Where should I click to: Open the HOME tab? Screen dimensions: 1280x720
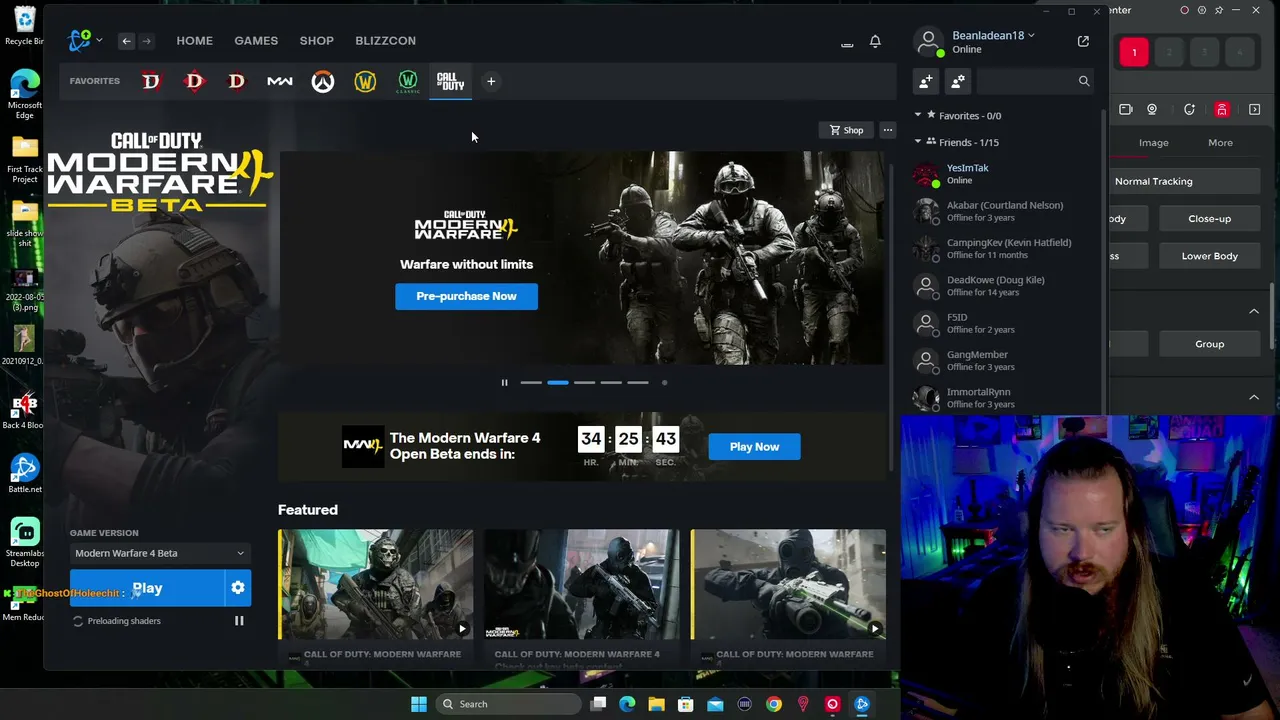click(x=194, y=41)
